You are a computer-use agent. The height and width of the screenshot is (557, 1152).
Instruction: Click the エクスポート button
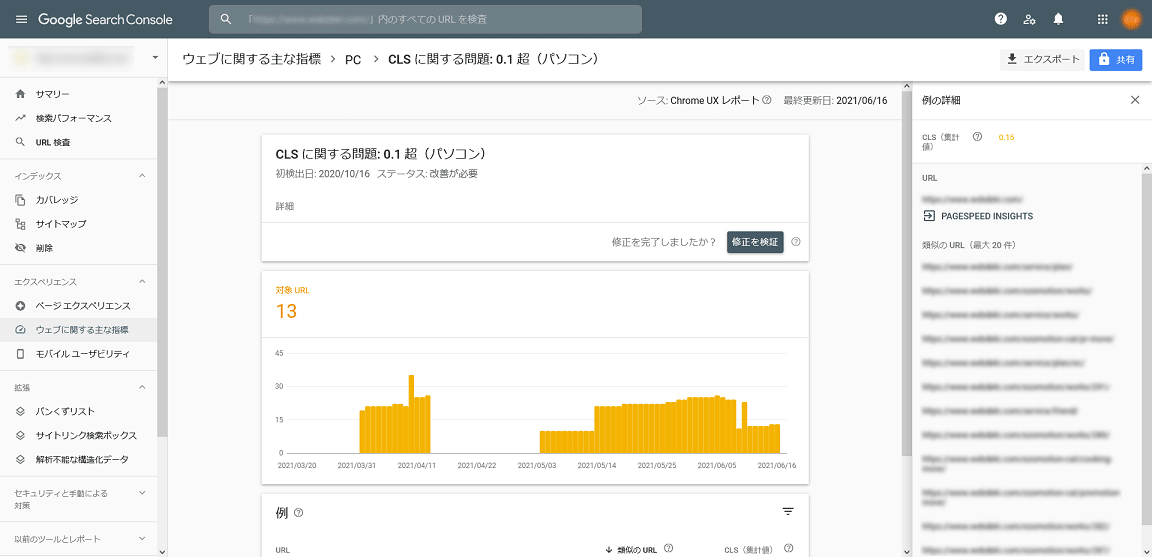(x=1042, y=60)
